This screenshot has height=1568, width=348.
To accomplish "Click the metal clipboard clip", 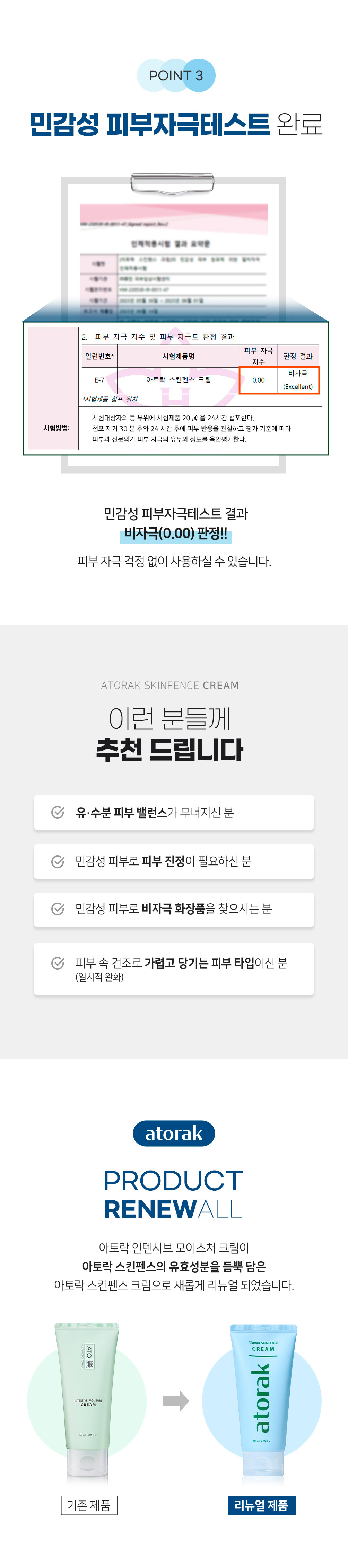I will click(173, 182).
